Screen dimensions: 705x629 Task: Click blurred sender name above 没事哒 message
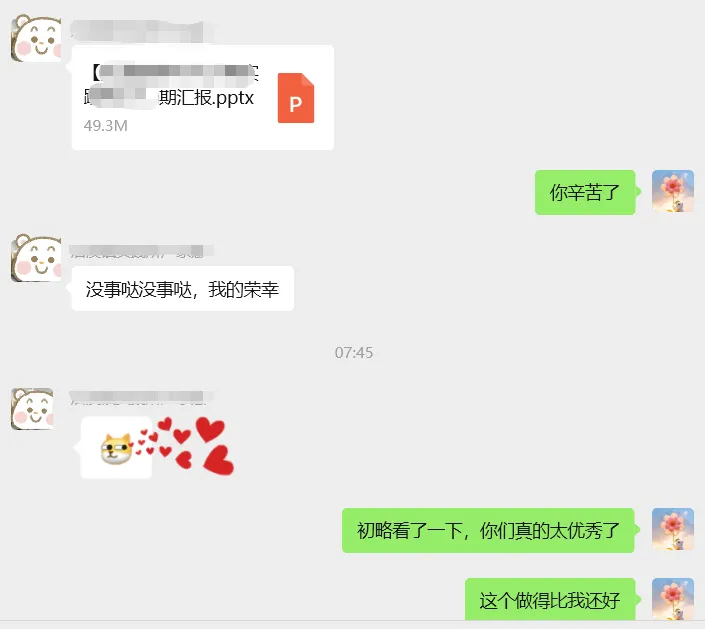(141, 252)
